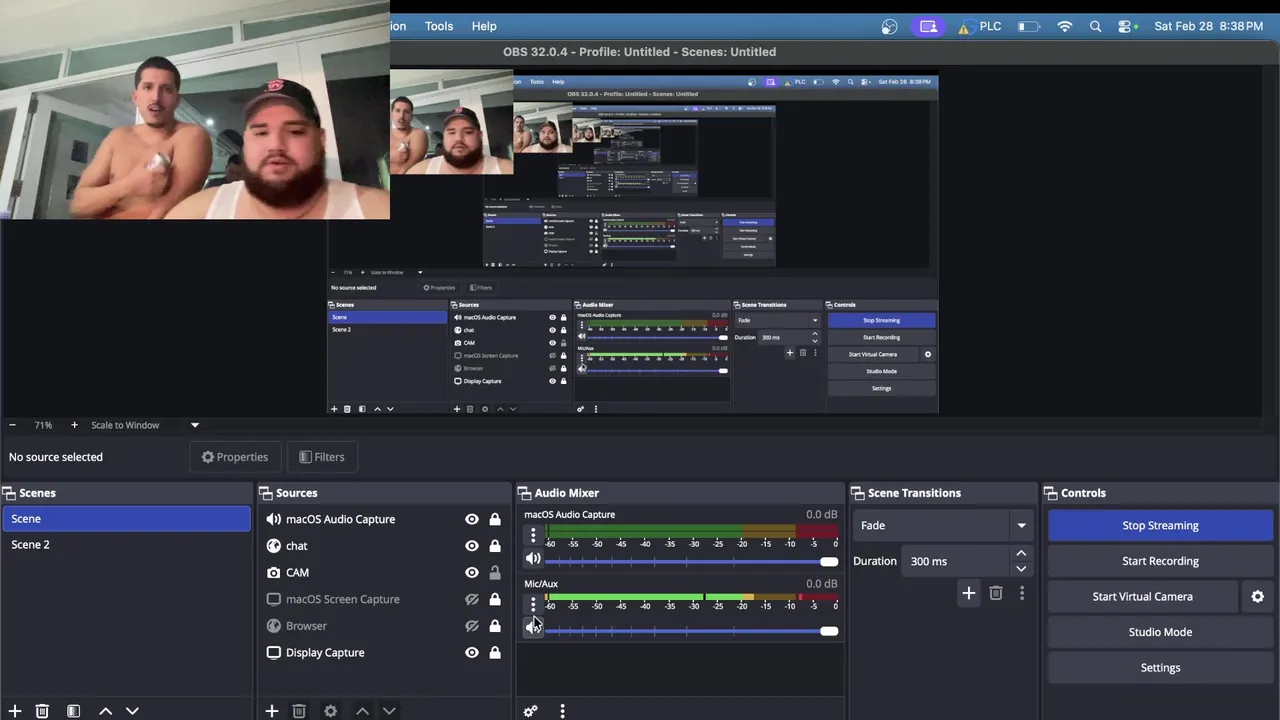Hide the macOS Audio Capture source
Screen dimensions: 1280x720
click(x=472, y=519)
